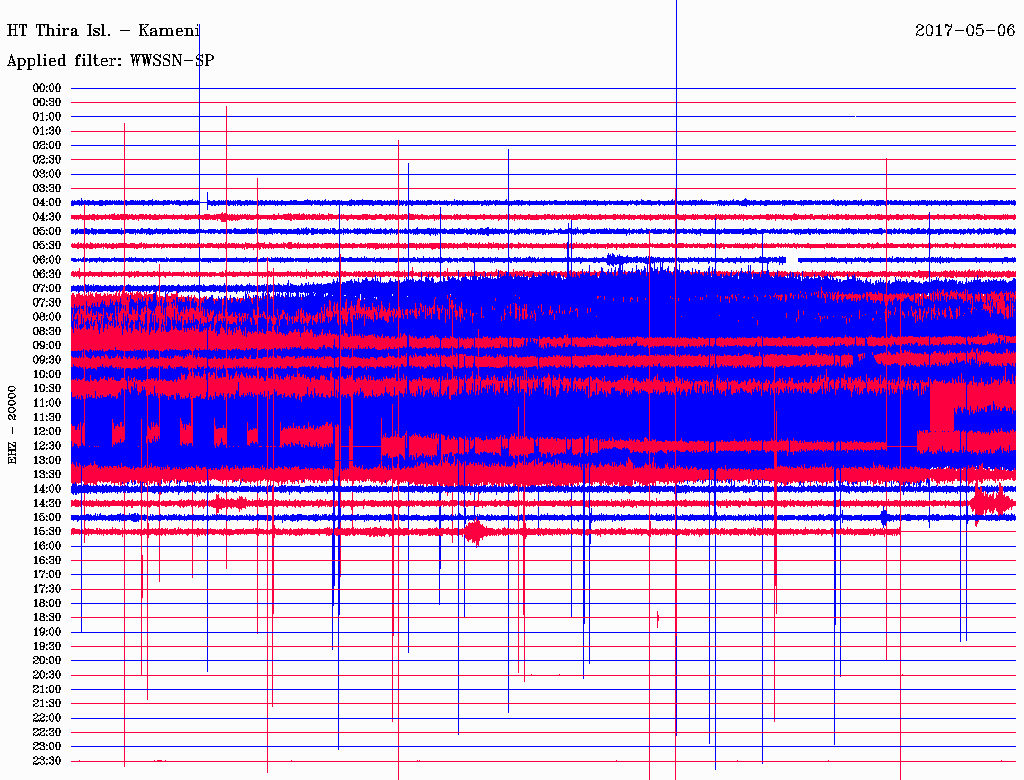Viewport: 1024px width, 780px height.
Task: Click the 22:00 time label
Action: 47,718
